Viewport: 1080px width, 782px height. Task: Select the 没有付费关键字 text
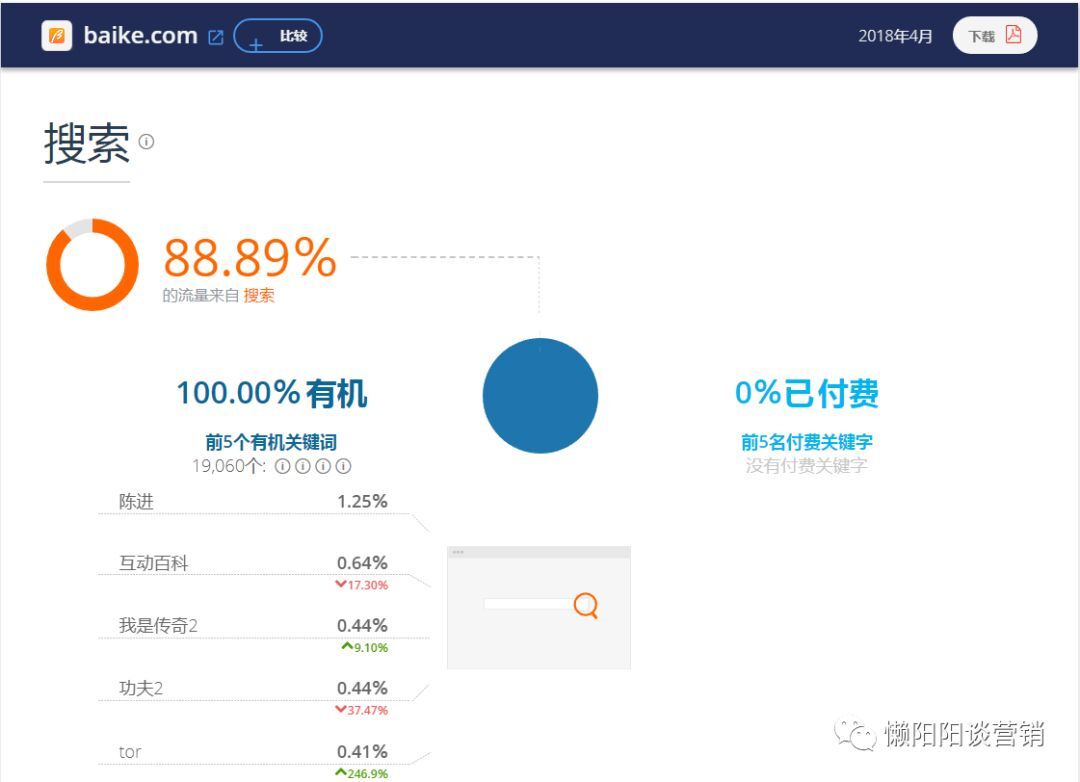[807, 466]
